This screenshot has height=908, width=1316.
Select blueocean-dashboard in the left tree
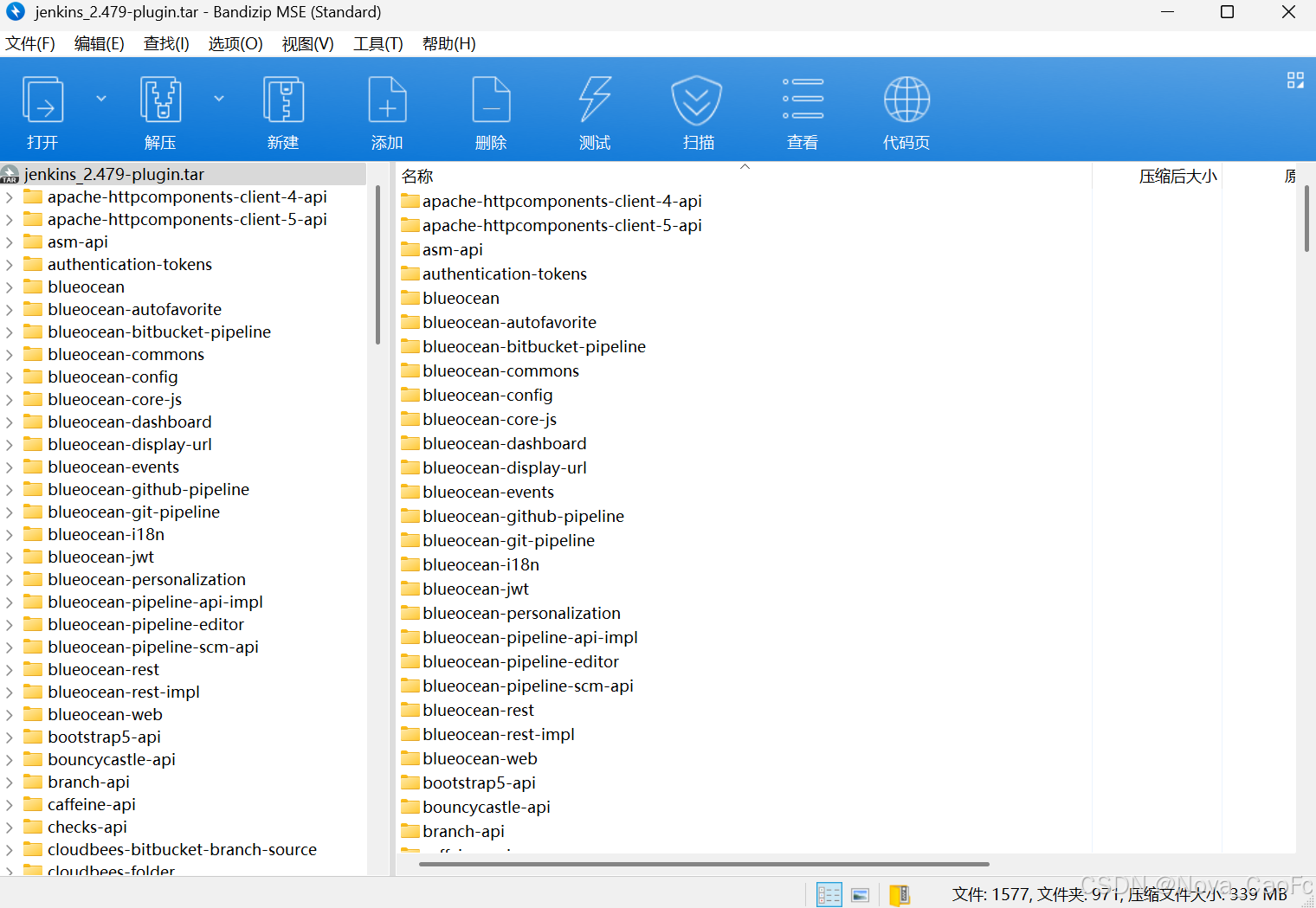130,422
